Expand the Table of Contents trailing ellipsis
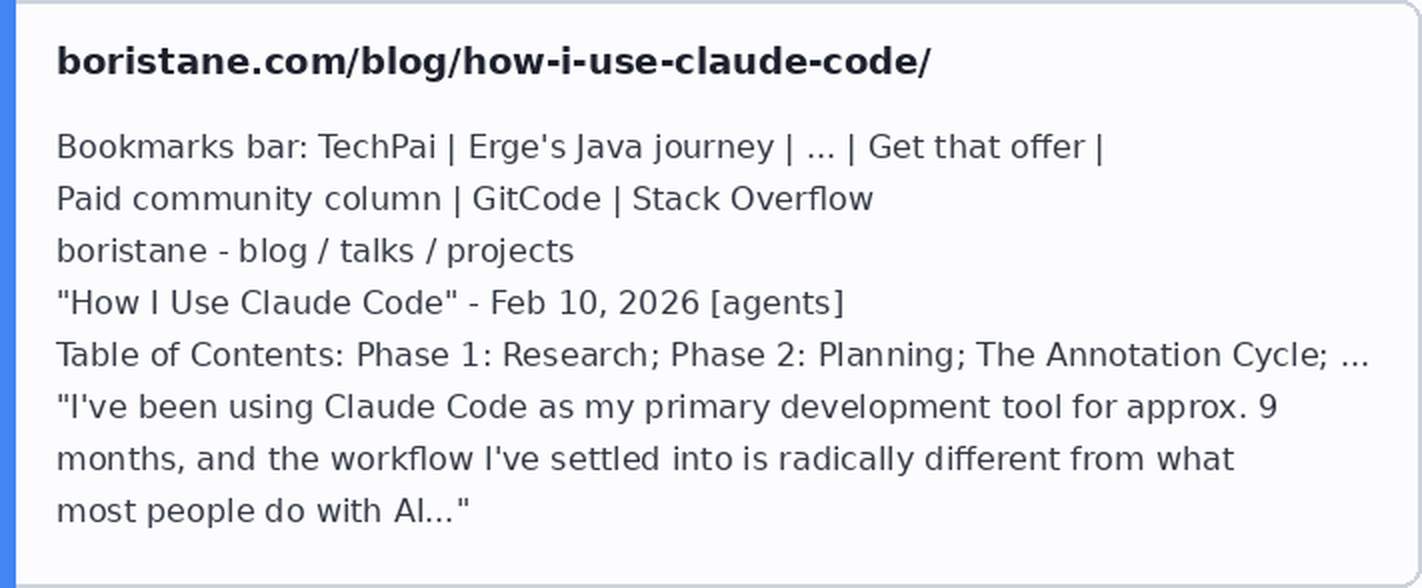The width and height of the screenshot is (1422, 588). (x=1355, y=355)
